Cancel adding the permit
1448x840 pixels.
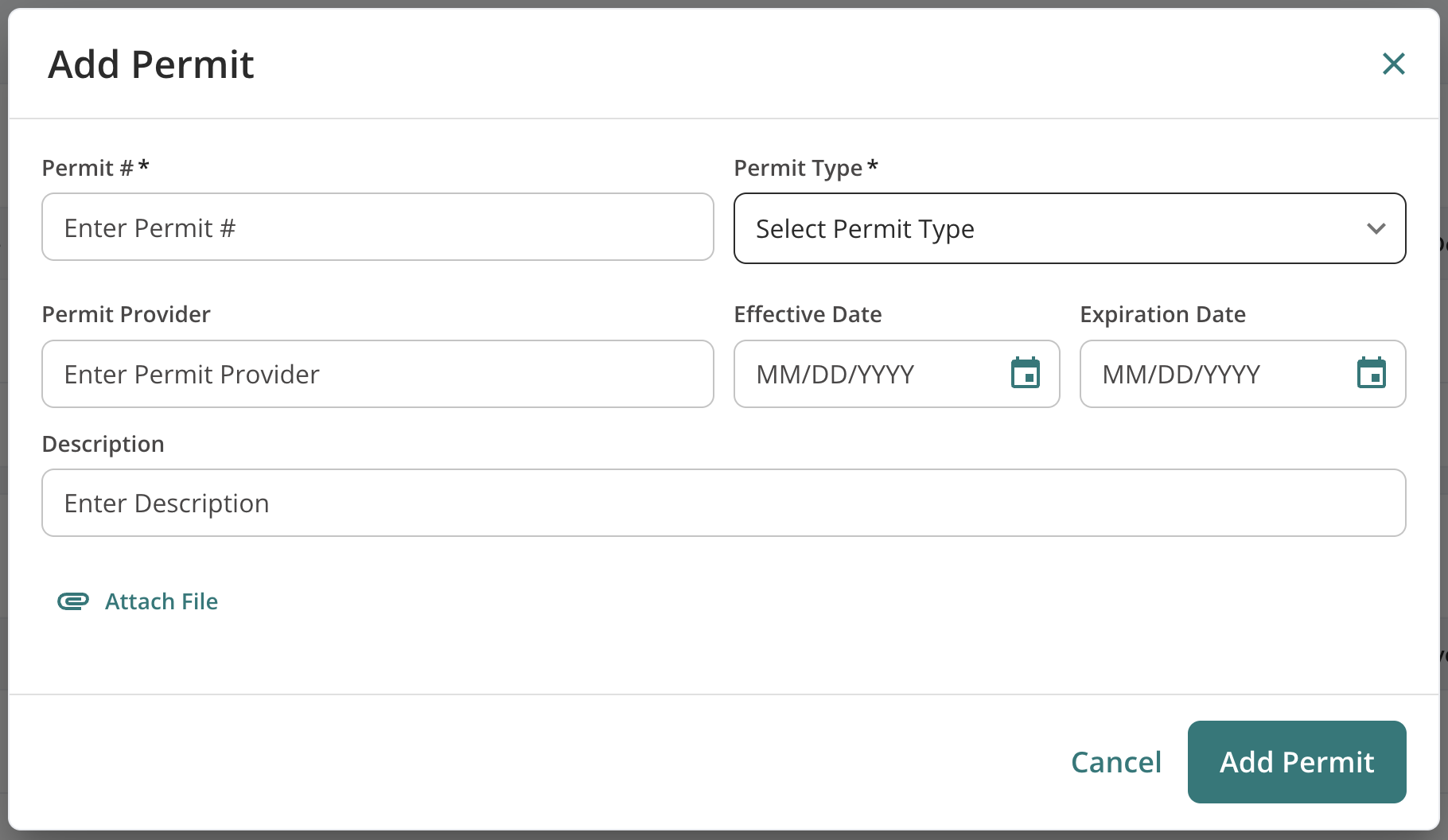1115,762
